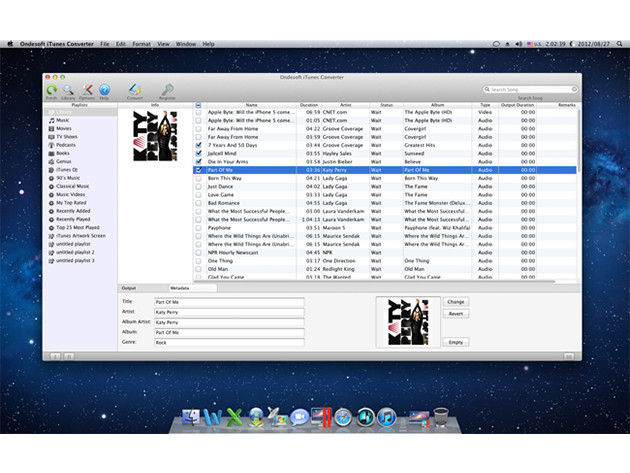Click the Change artwork button
The height and width of the screenshot is (473, 630).
click(x=456, y=302)
